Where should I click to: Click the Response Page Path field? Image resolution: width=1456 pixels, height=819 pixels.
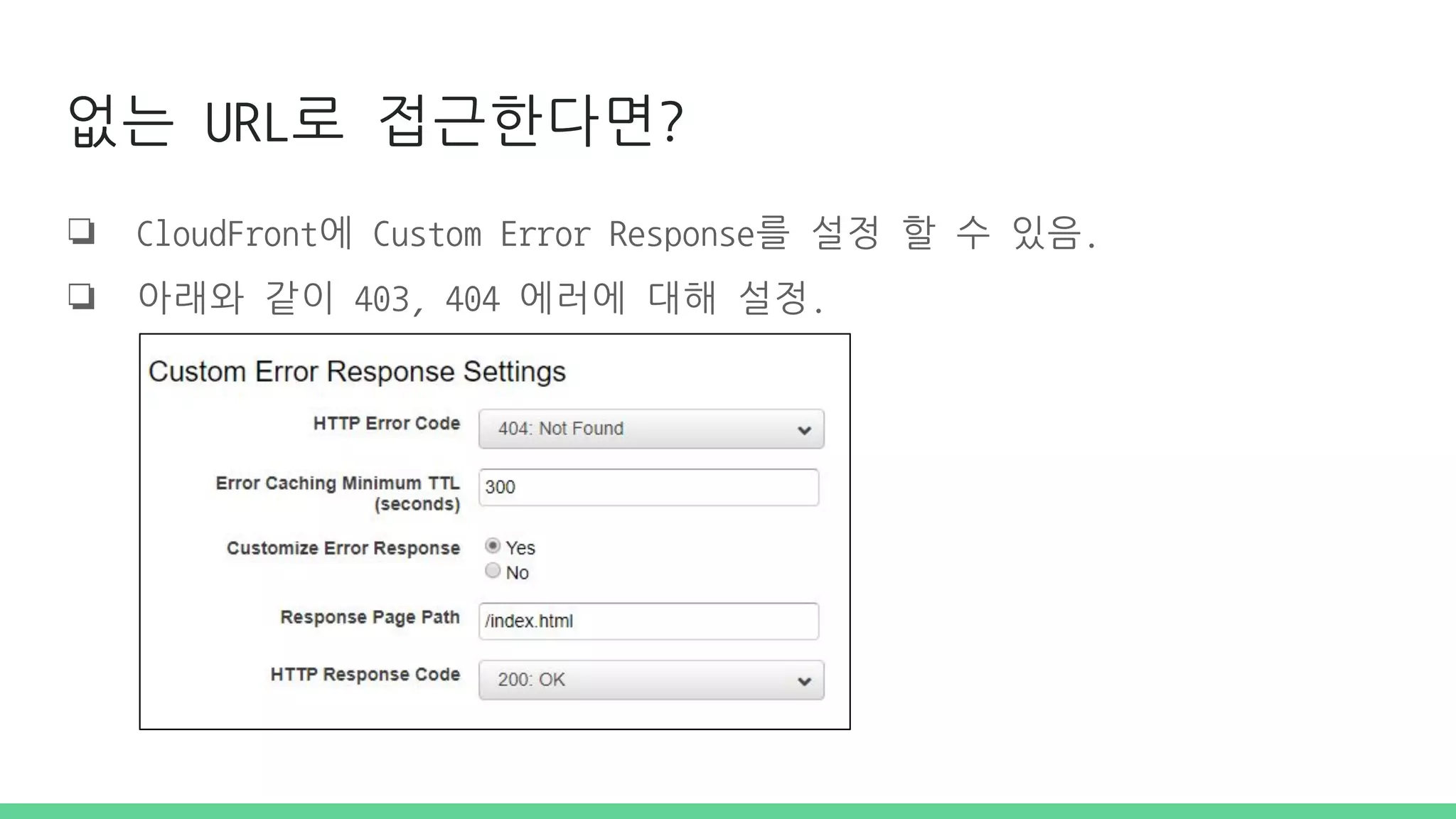648,621
